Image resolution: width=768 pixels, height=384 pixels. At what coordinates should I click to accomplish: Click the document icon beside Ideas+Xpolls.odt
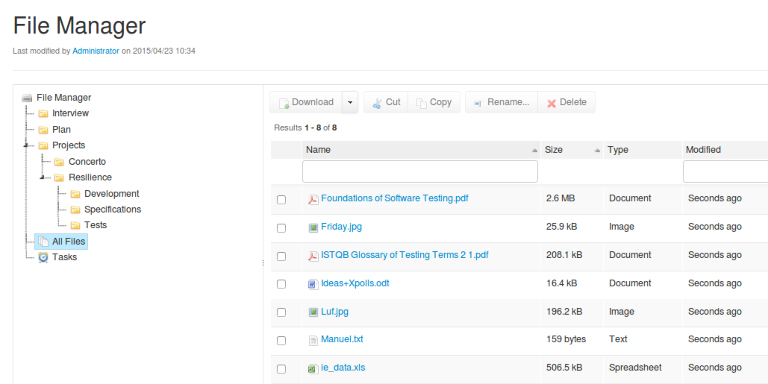[313, 284]
